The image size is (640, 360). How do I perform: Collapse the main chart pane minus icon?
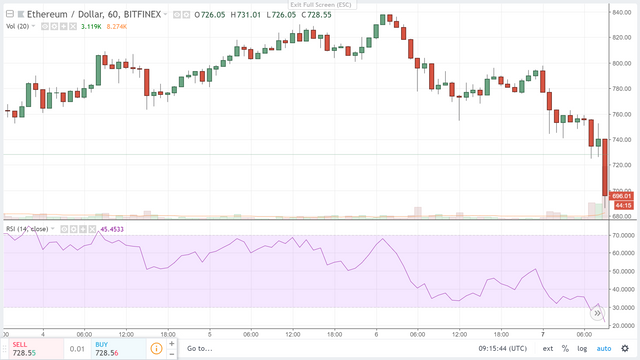tap(10, 14)
